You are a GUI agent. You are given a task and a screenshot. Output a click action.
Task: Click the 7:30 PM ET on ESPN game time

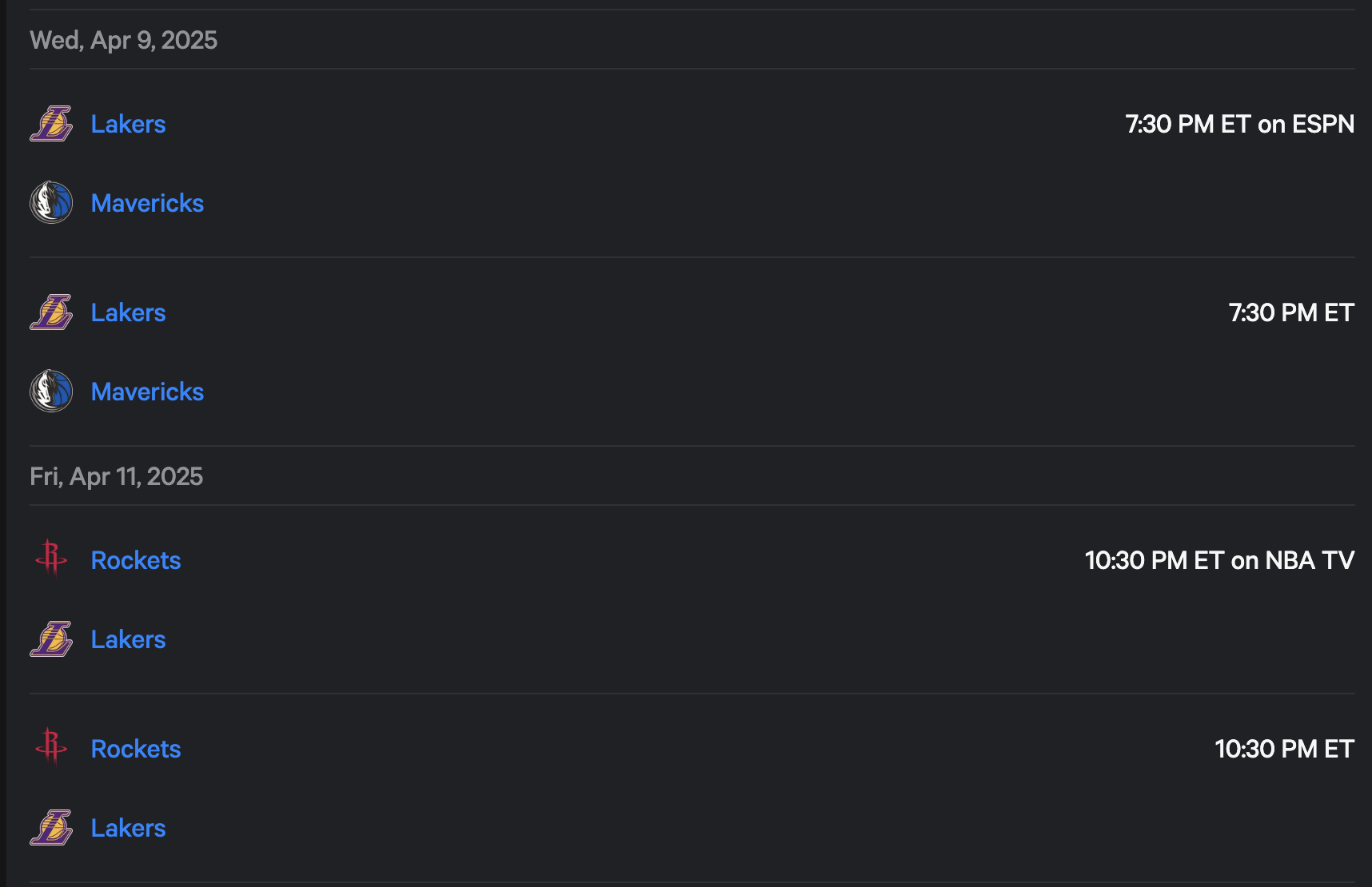tap(1239, 124)
